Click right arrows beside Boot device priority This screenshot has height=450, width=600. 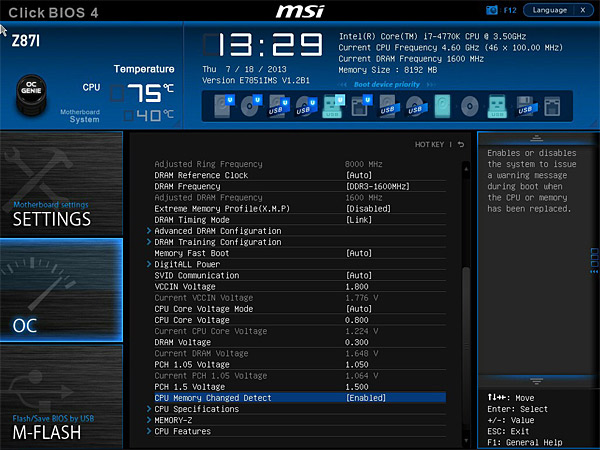431,85
